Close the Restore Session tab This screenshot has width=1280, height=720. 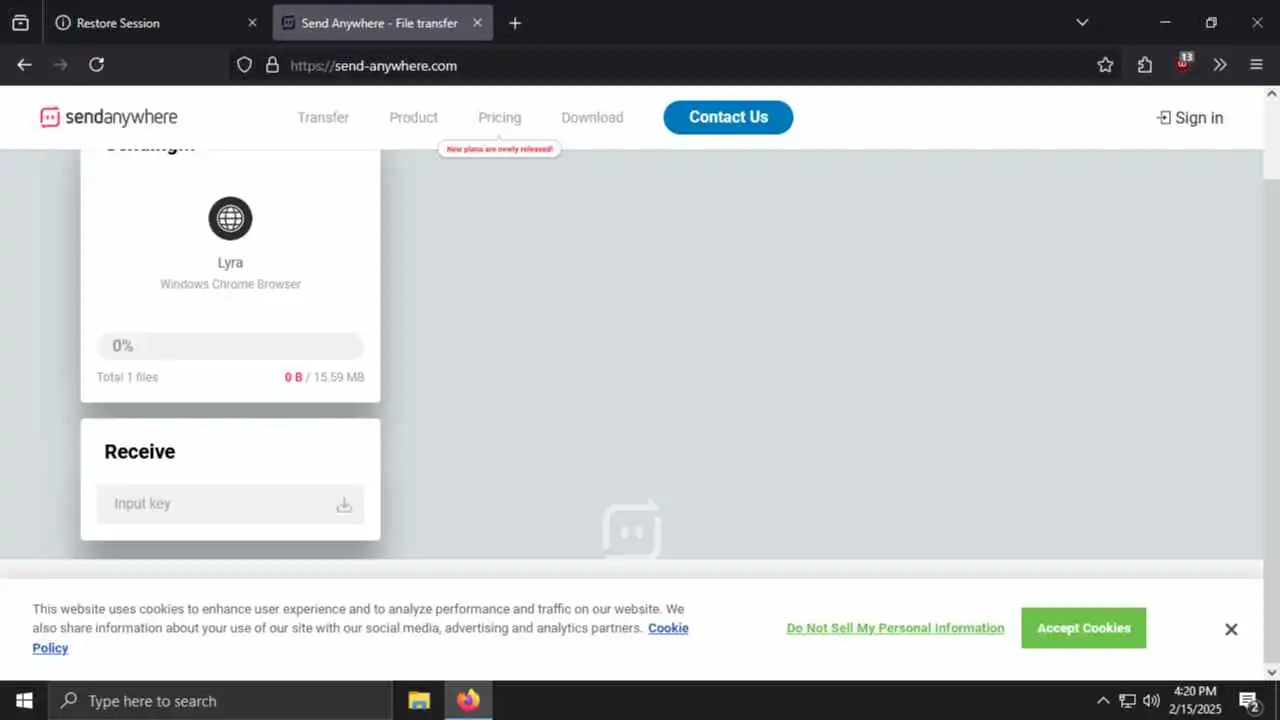coord(252,22)
